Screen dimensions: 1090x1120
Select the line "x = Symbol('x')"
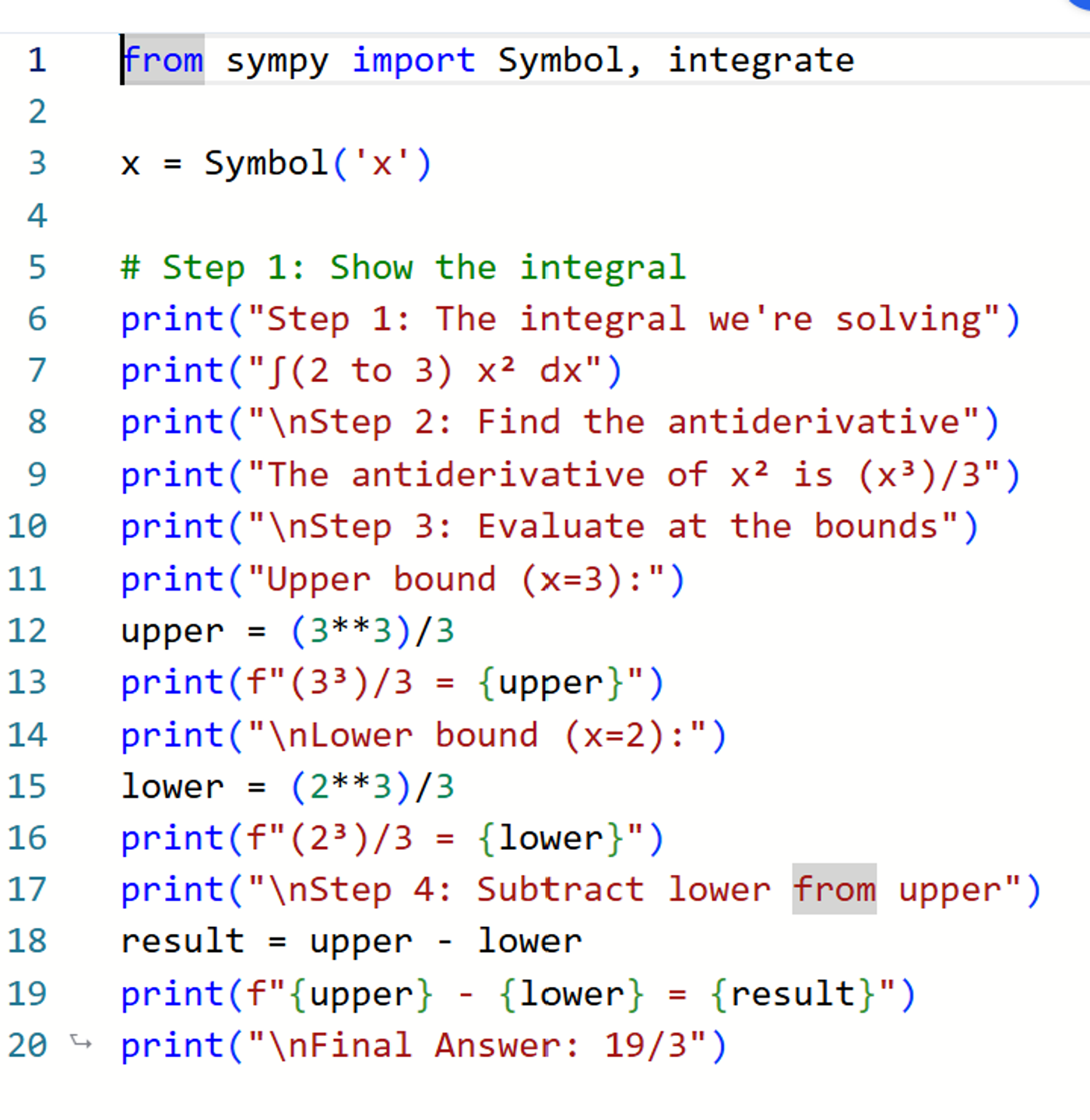point(276,163)
